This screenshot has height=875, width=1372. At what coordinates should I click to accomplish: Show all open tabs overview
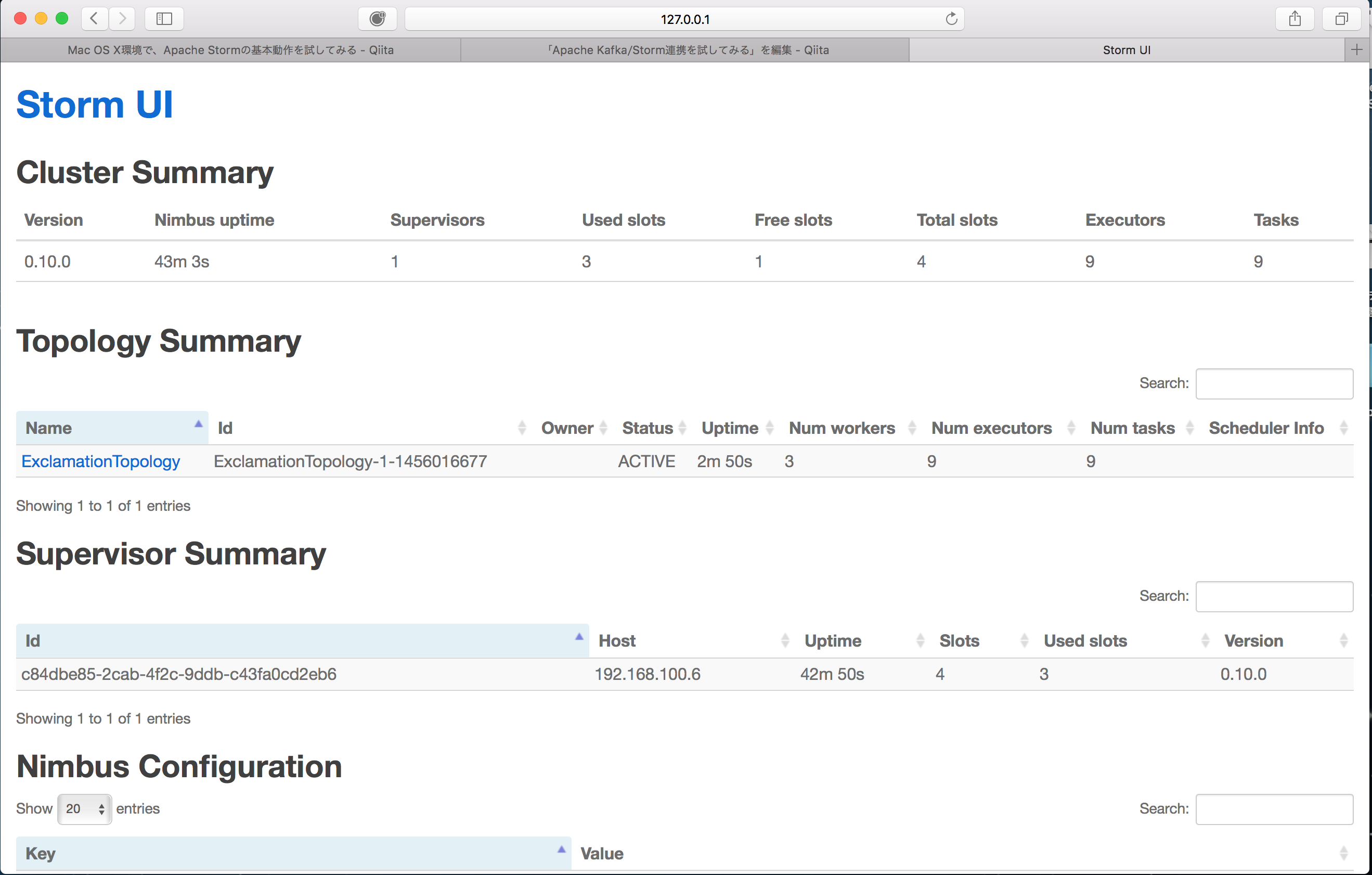click(1341, 18)
